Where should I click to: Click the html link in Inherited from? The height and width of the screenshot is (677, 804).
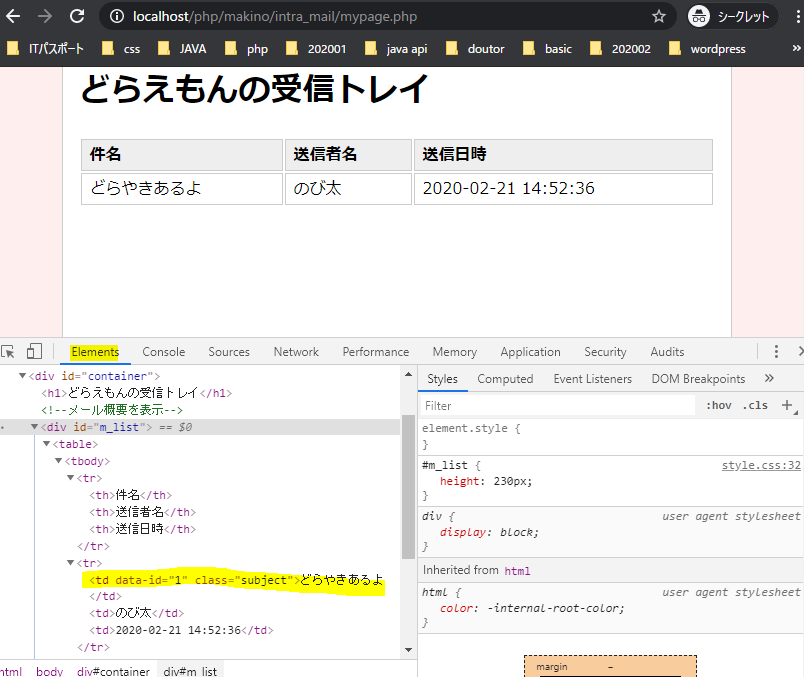(x=517, y=571)
